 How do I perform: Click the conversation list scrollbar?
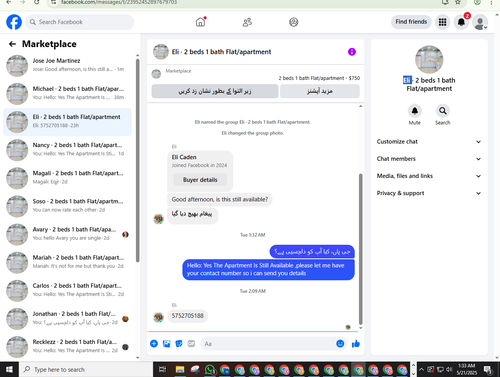(x=137, y=161)
